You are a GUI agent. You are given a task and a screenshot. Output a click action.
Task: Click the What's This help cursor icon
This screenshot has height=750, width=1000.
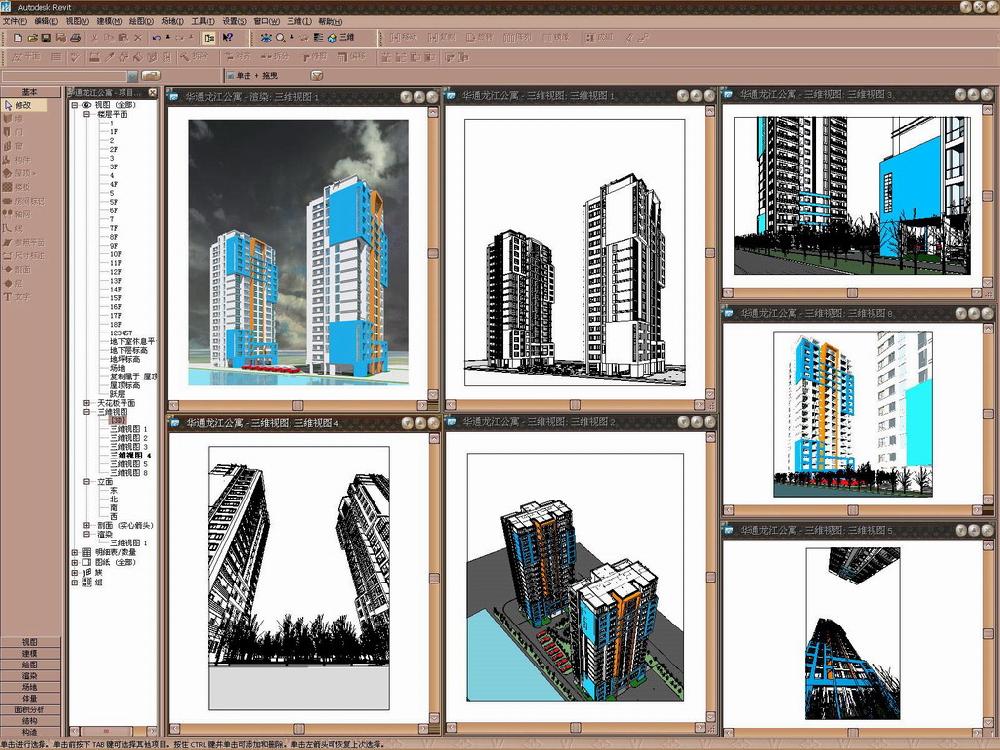click(x=228, y=38)
